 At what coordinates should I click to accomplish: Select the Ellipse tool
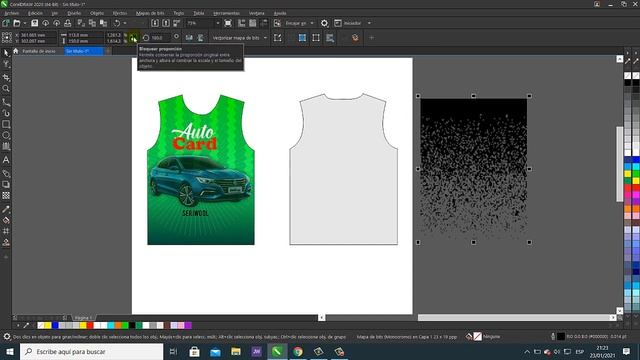coord(6,135)
